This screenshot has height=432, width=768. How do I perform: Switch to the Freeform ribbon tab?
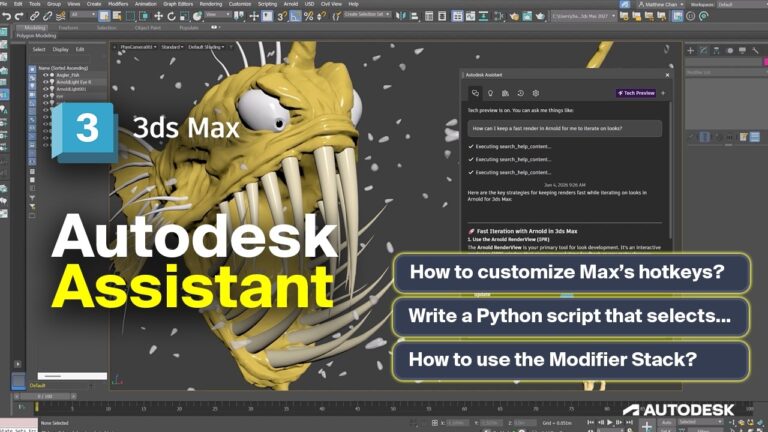click(68, 28)
